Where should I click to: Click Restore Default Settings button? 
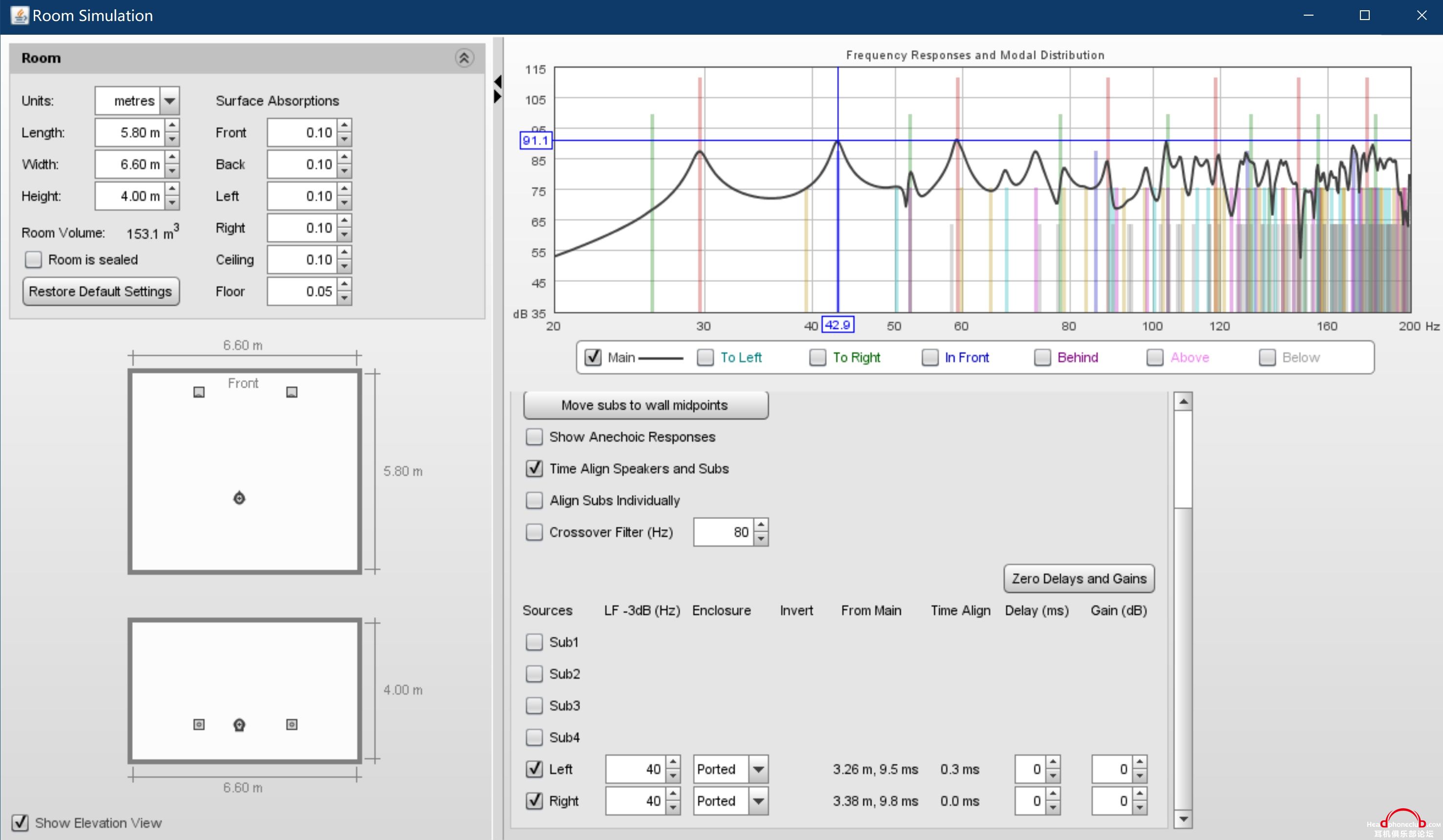pyautogui.click(x=101, y=291)
